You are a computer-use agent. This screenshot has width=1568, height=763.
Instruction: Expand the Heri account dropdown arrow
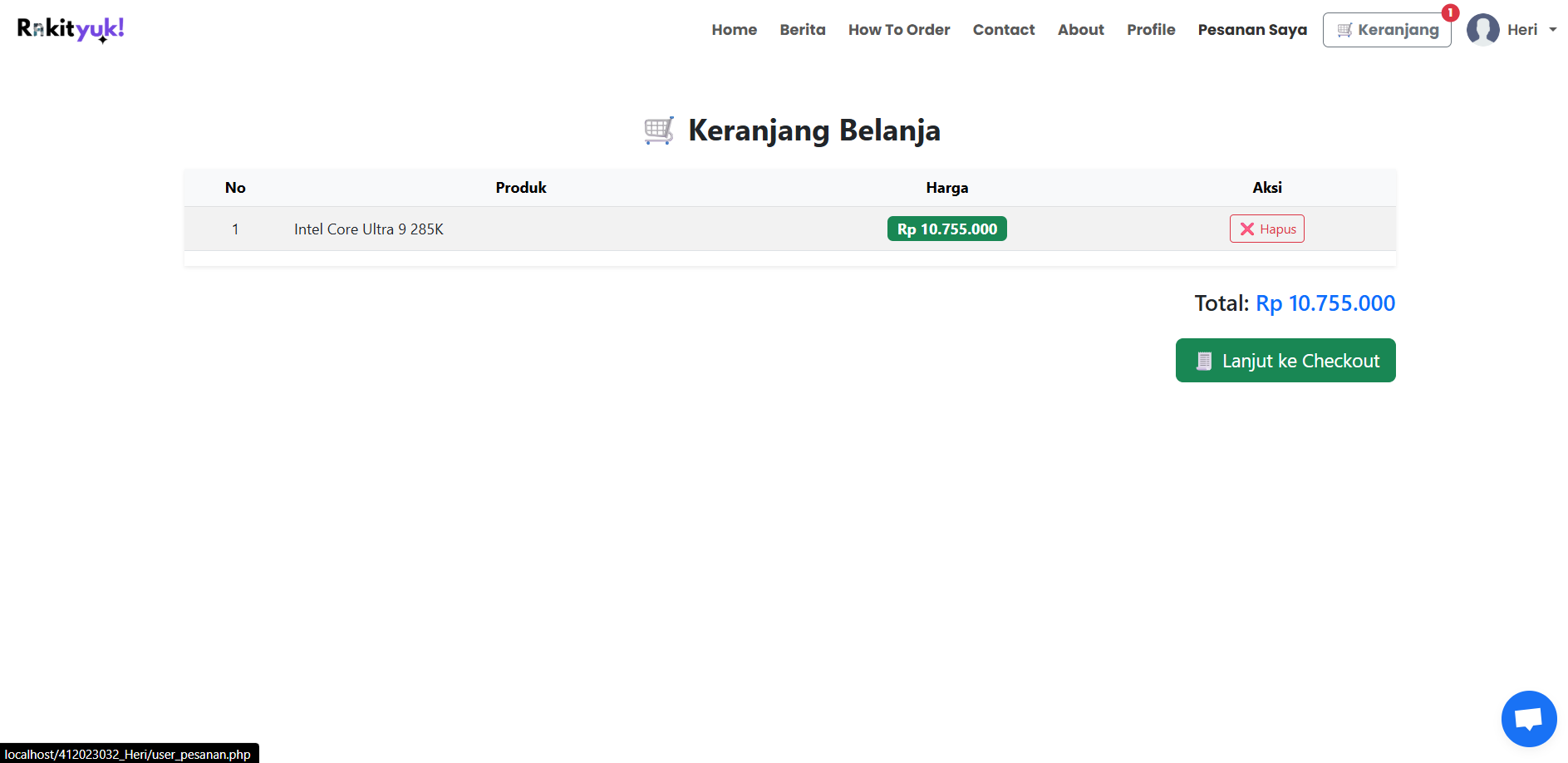pyautogui.click(x=1552, y=30)
